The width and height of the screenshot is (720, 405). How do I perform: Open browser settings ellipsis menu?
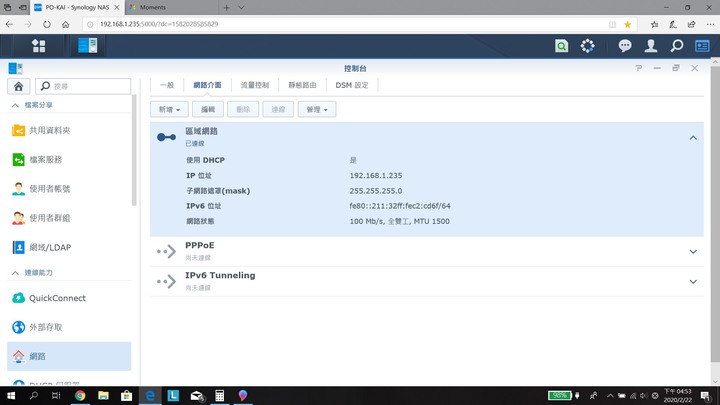(710, 24)
